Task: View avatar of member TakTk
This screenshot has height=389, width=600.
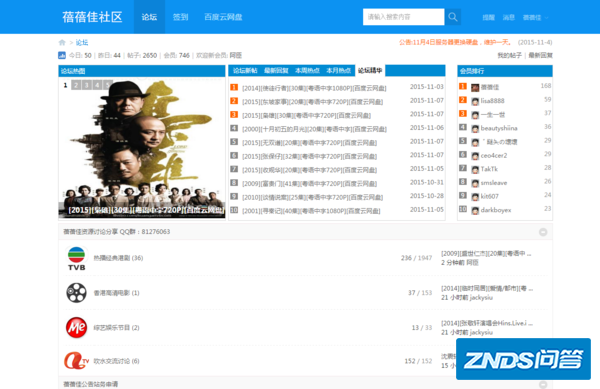Action: 475,170
